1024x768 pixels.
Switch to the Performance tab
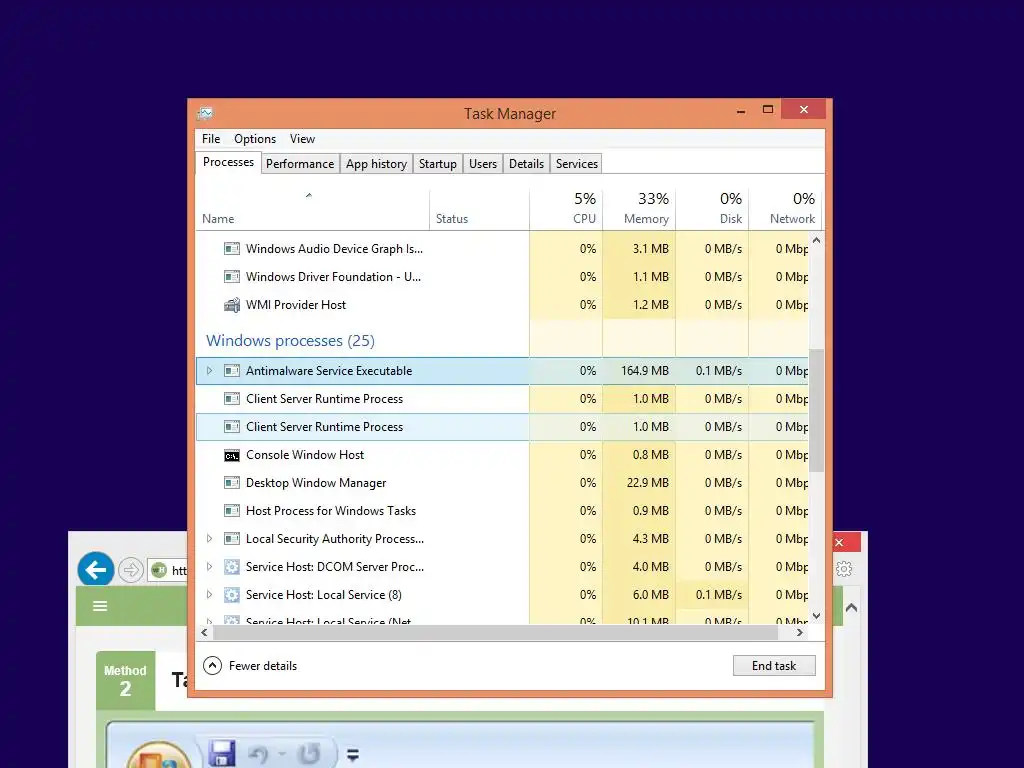tap(300, 164)
